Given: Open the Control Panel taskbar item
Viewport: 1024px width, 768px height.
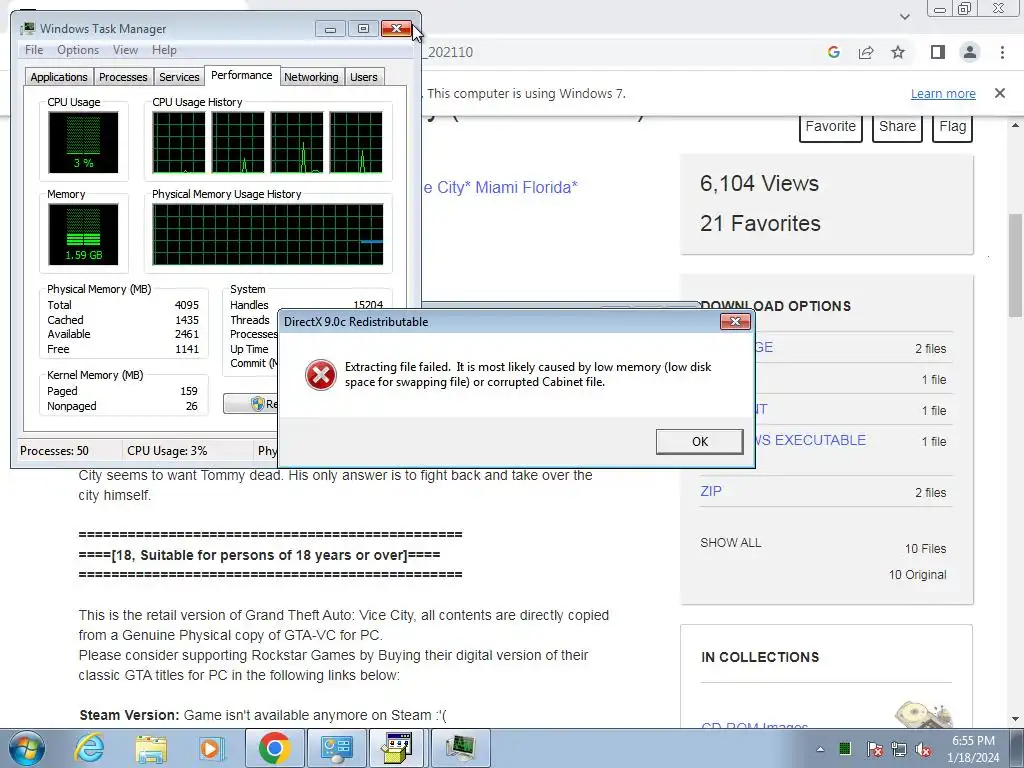Looking at the screenshot, I should click(336, 748).
